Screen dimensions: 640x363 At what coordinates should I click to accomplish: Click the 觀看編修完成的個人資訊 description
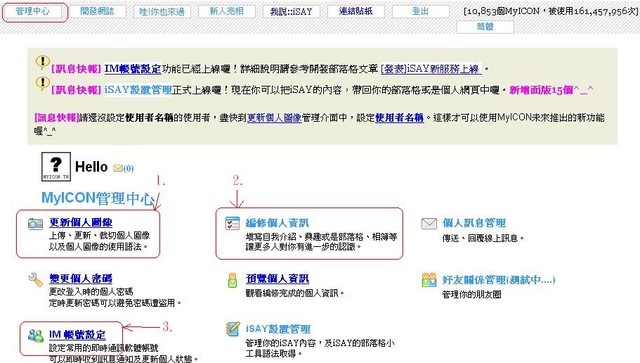point(295,293)
